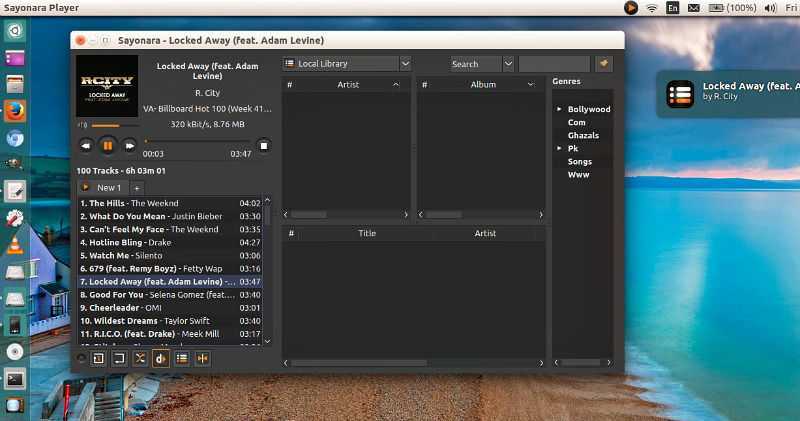This screenshot has width=800, height=421.
Task: Open the battery indicator menu
Action: [x=733, y=8]
